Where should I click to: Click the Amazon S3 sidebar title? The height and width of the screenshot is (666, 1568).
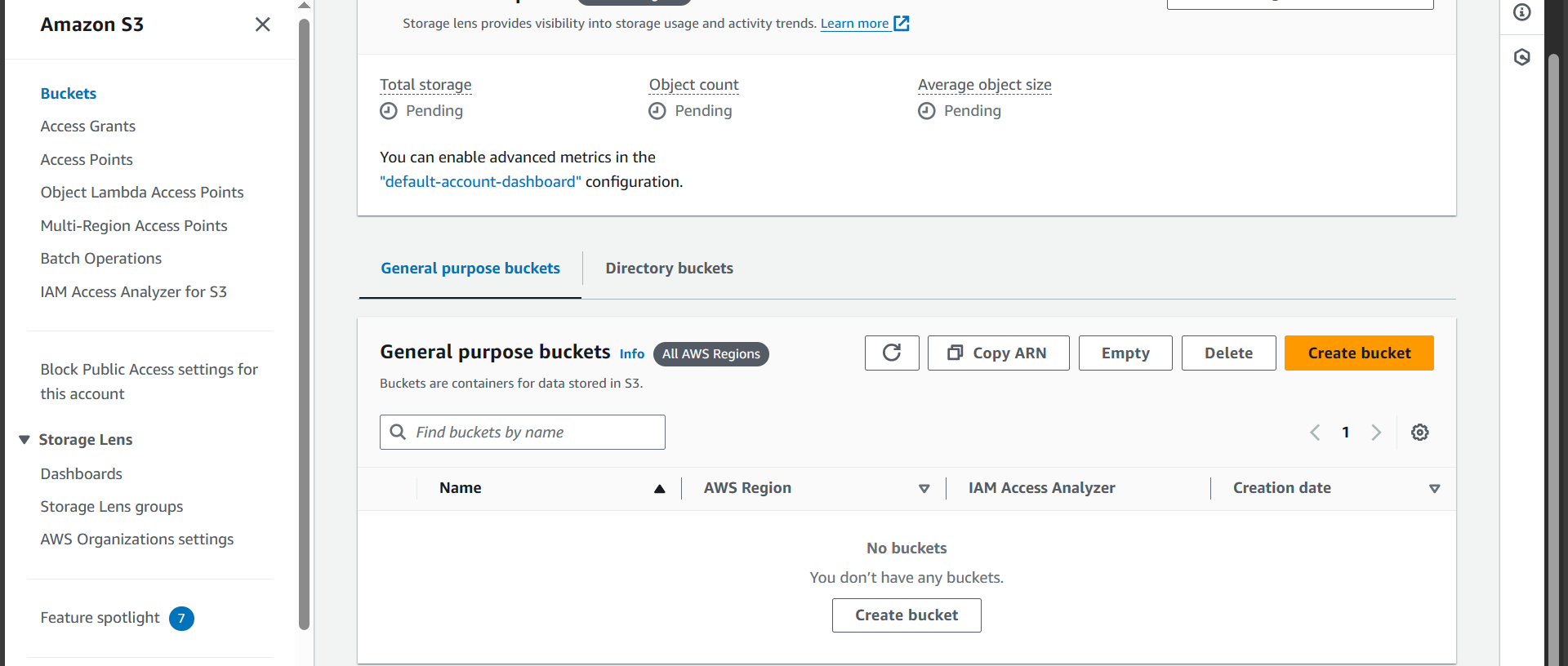pyautogui.click(x=92, y=24)
